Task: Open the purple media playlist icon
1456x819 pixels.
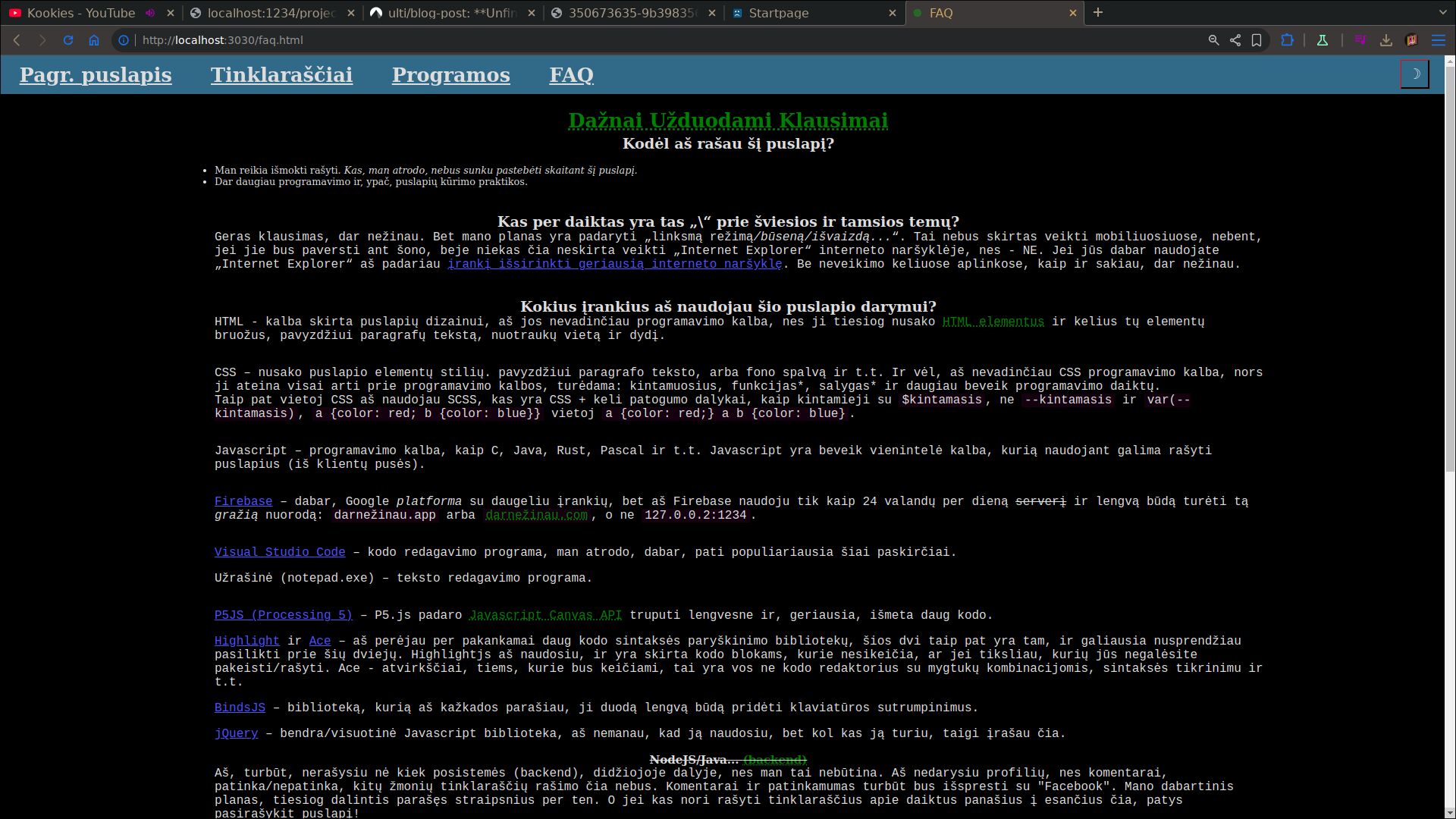Action: (1360, 40)
